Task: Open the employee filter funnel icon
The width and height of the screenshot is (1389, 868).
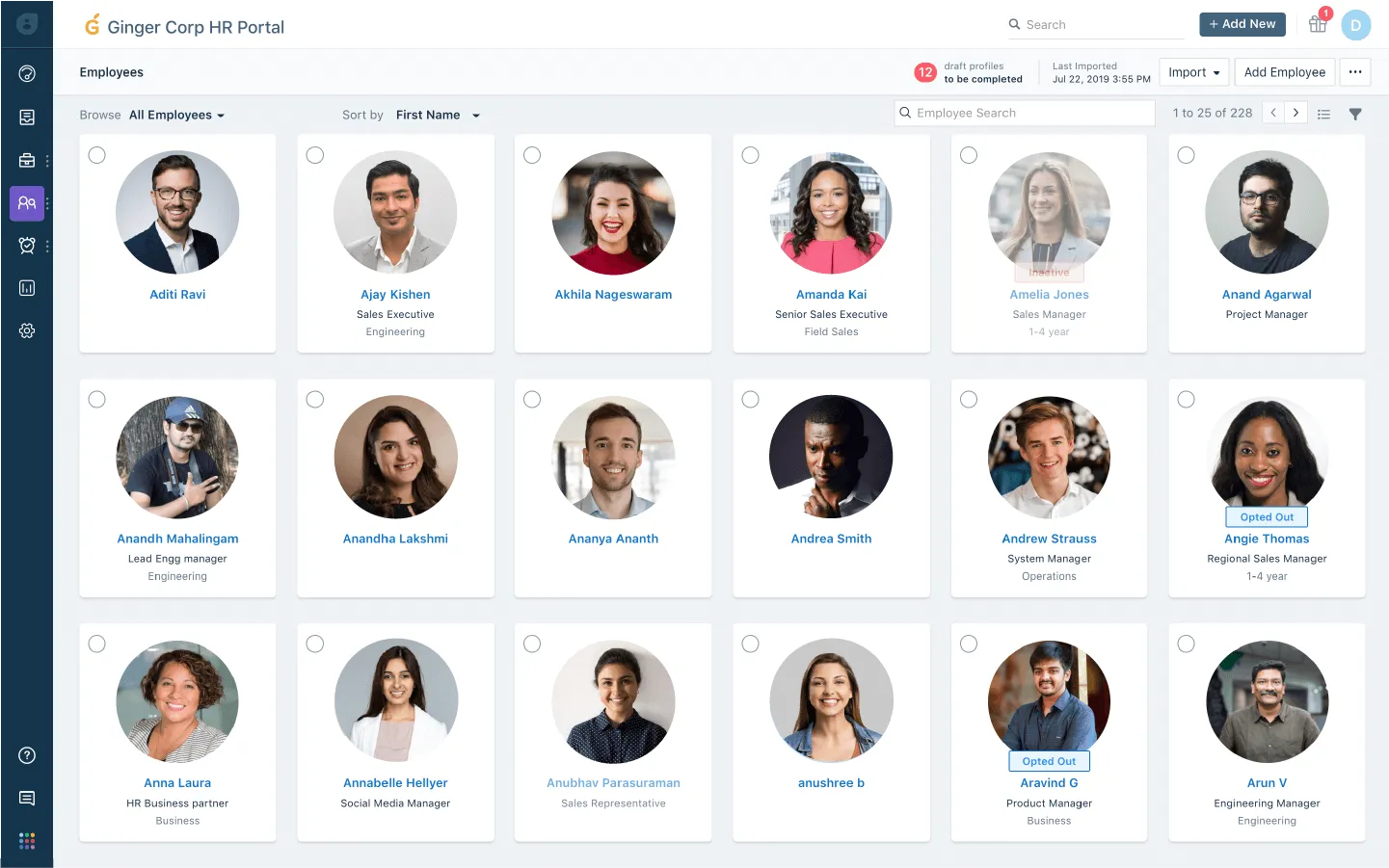Action: (1355, 114)
